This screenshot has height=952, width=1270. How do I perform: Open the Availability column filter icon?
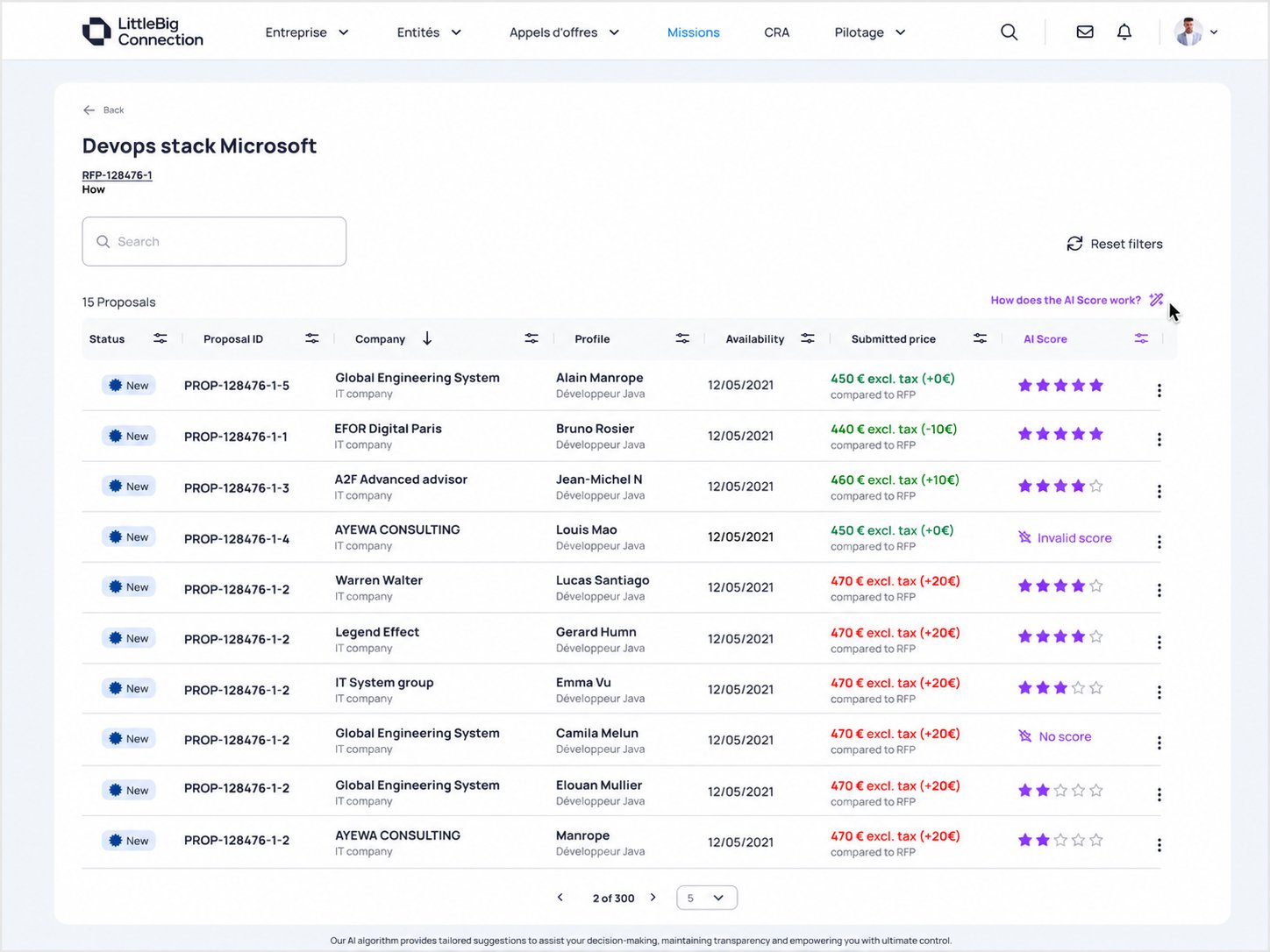[x=808, y=338]
